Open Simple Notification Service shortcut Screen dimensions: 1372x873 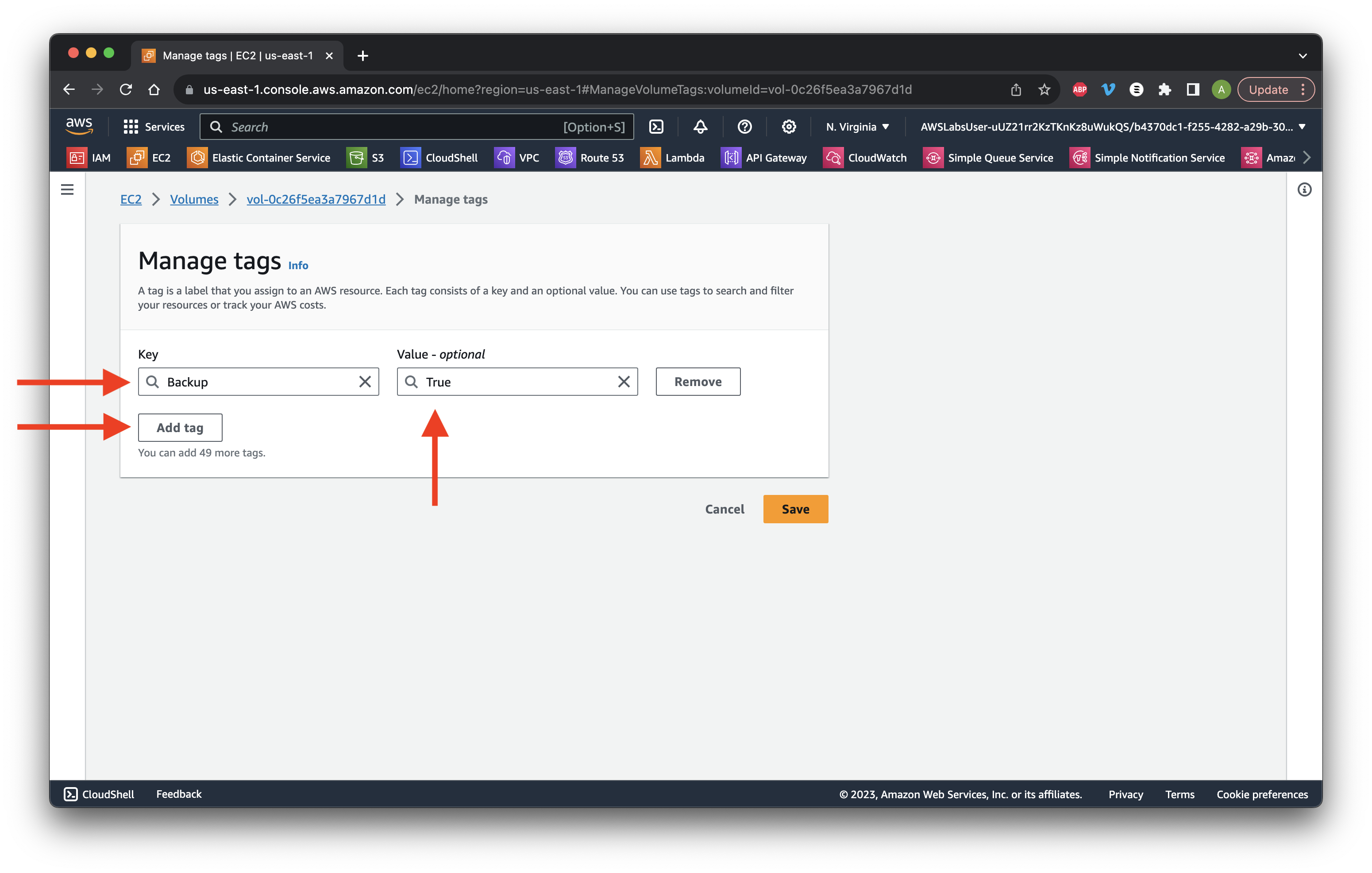[x=1147, y=158]
